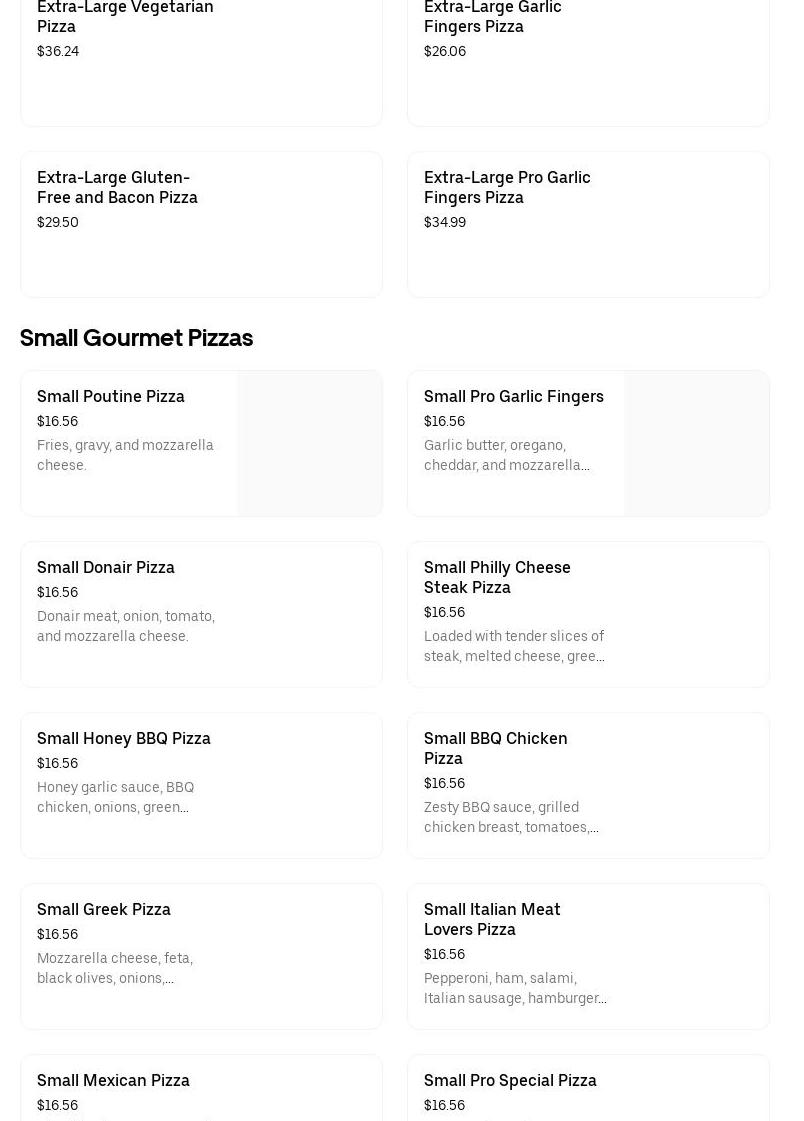Choose the Small Donair Pizza card

coord(201,614)
